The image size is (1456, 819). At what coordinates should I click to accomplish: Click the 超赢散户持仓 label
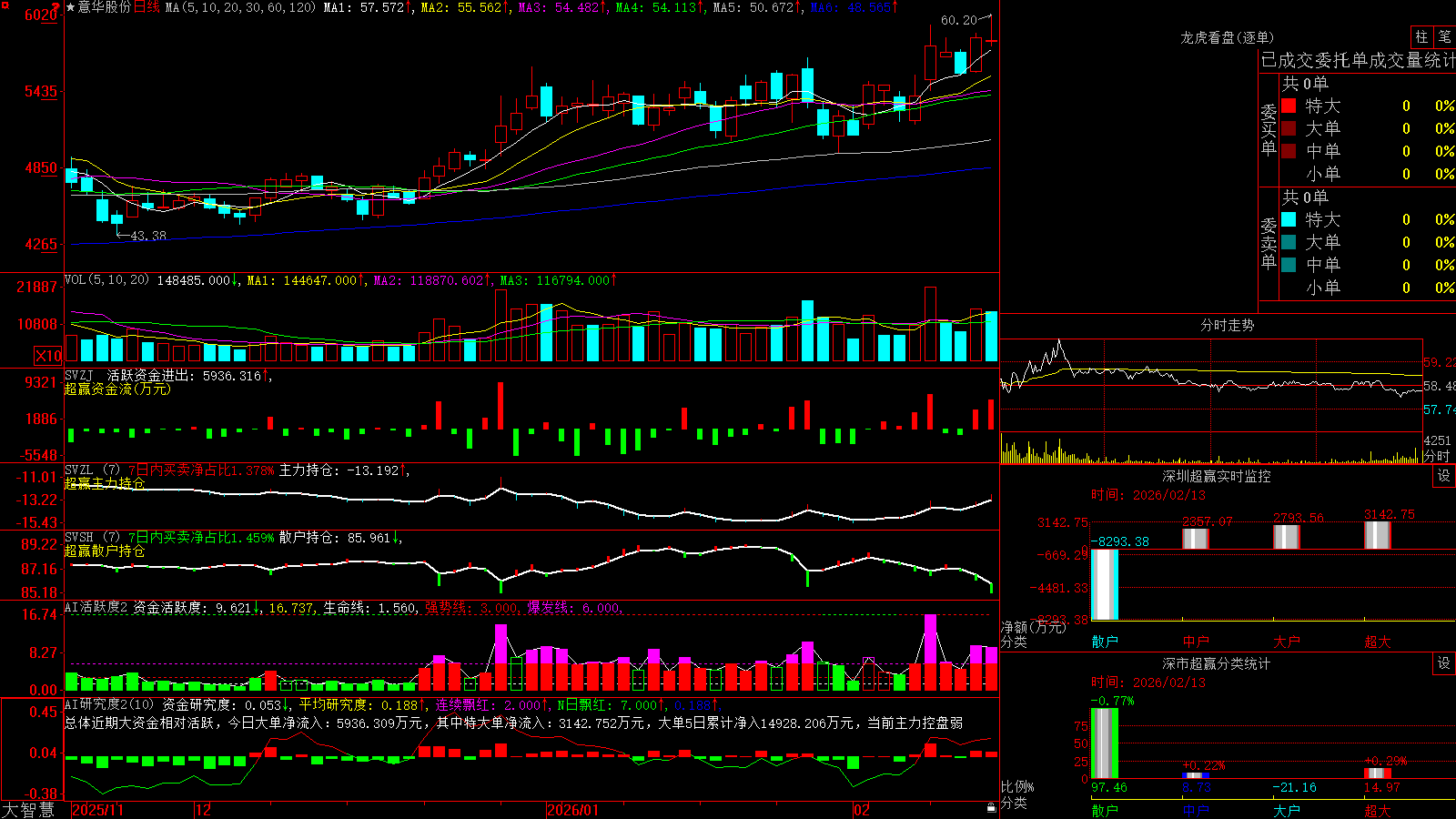pos(105,551)
